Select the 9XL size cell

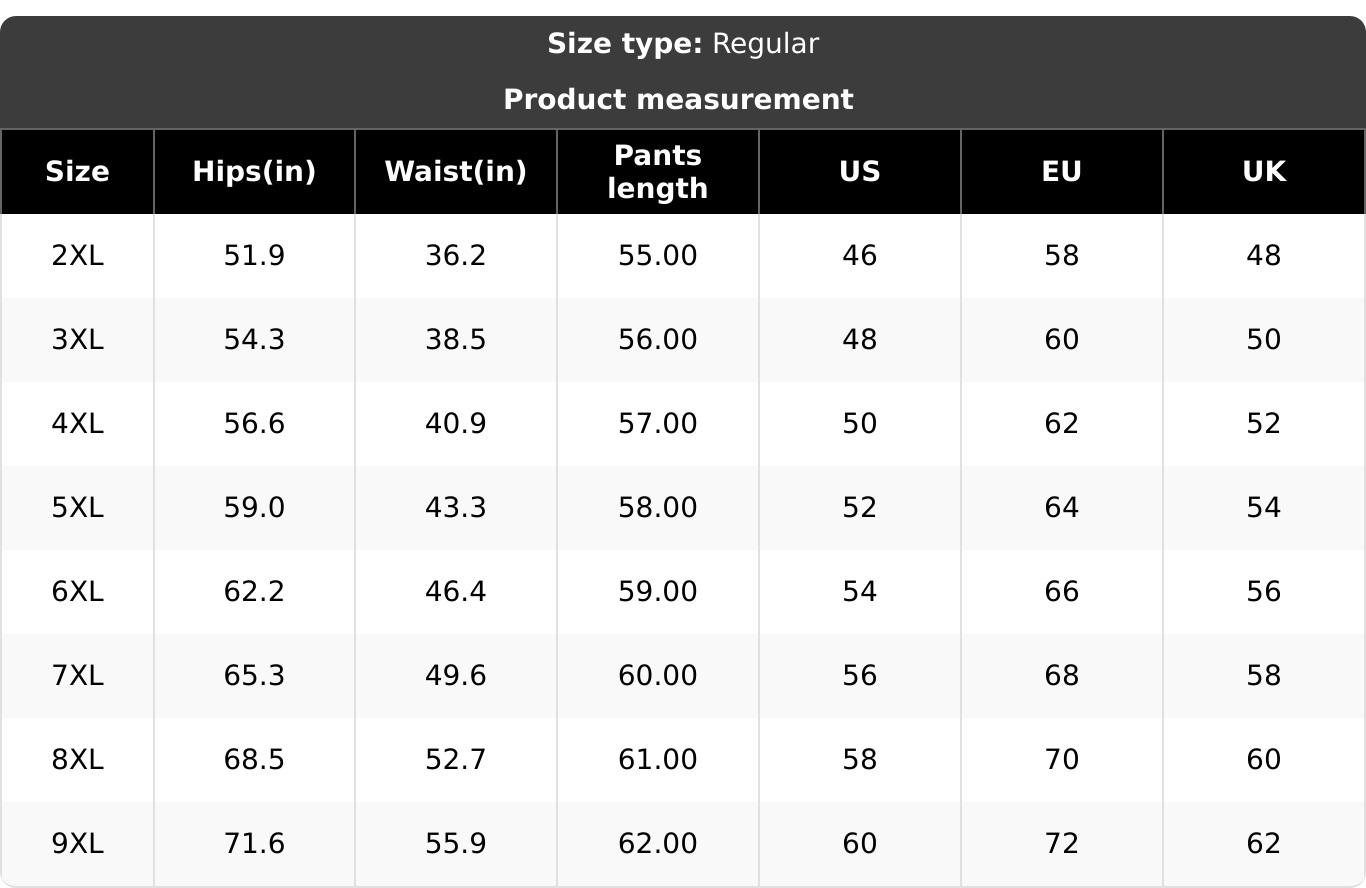tap(77, 844)
